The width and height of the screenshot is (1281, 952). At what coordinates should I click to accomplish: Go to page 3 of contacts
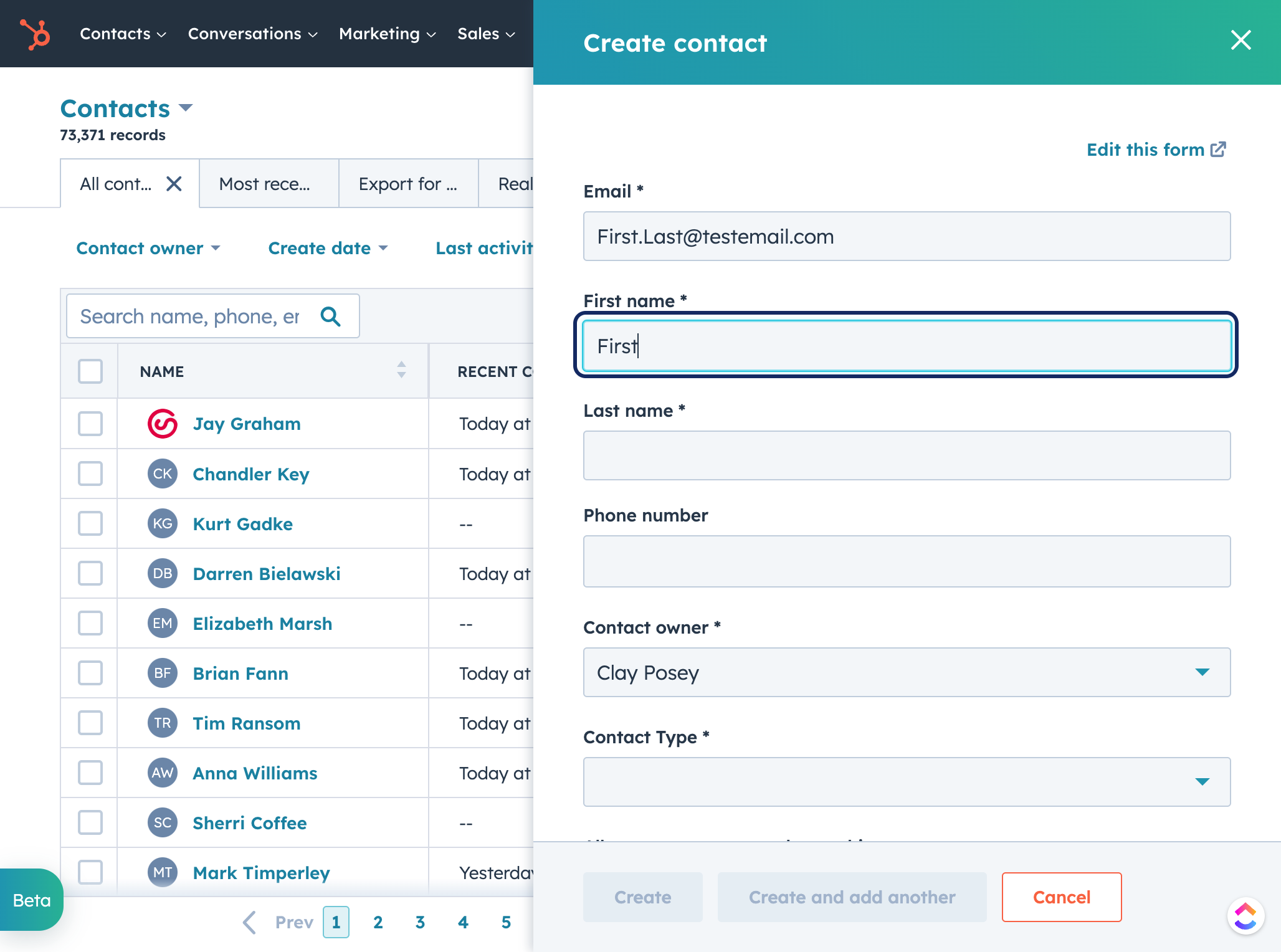[420, 922]
